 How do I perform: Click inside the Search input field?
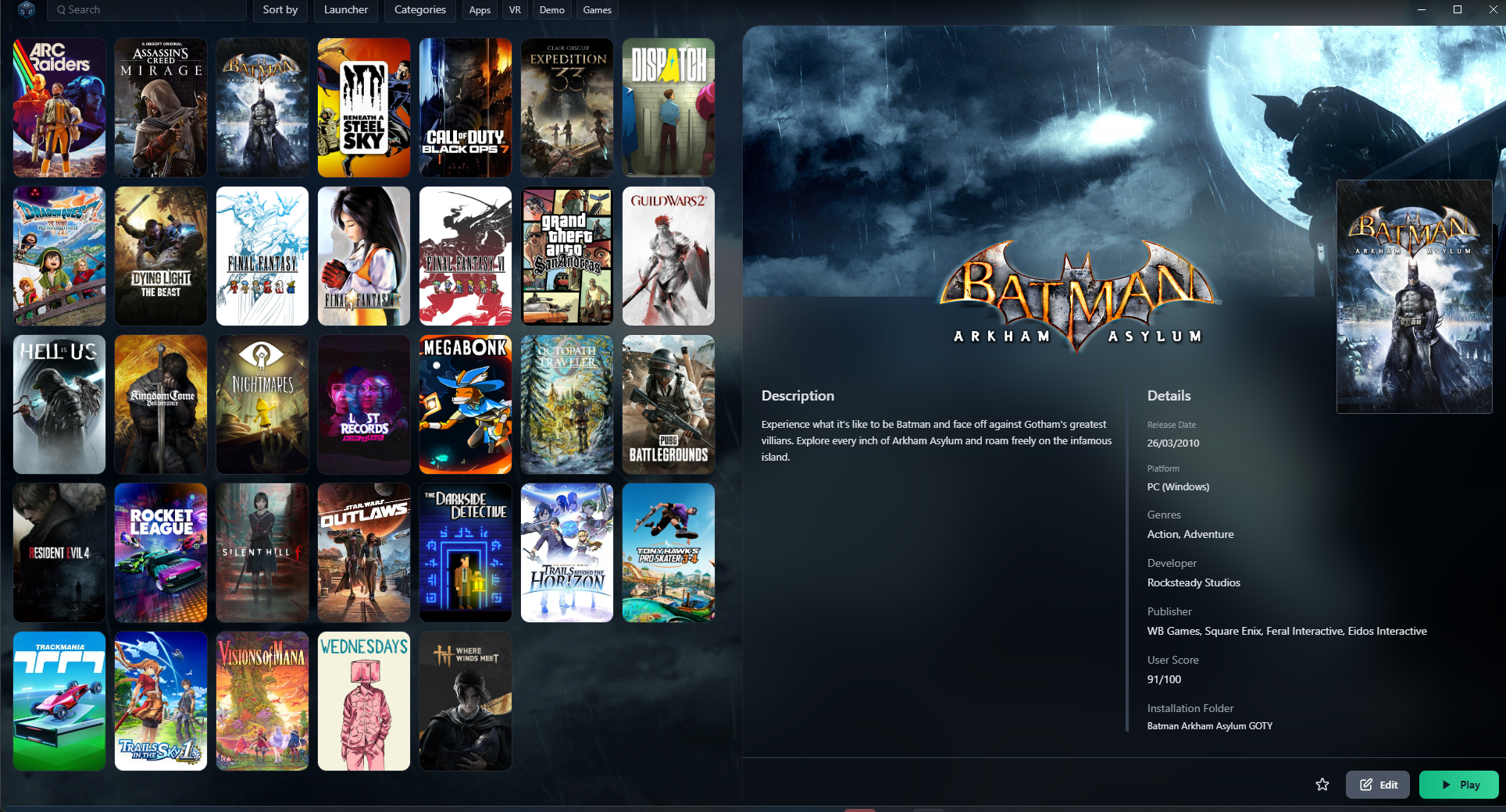[148, 10]
